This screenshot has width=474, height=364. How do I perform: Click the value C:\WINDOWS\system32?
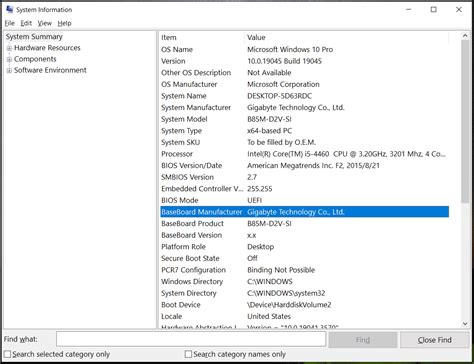click(286, 293)
